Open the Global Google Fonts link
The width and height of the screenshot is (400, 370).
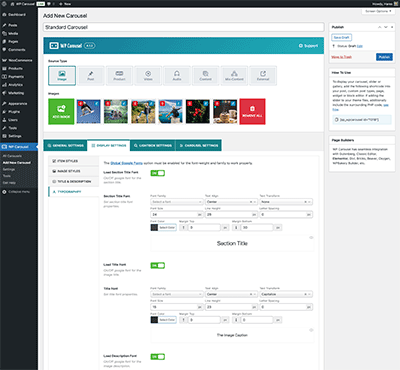point(127,163)
